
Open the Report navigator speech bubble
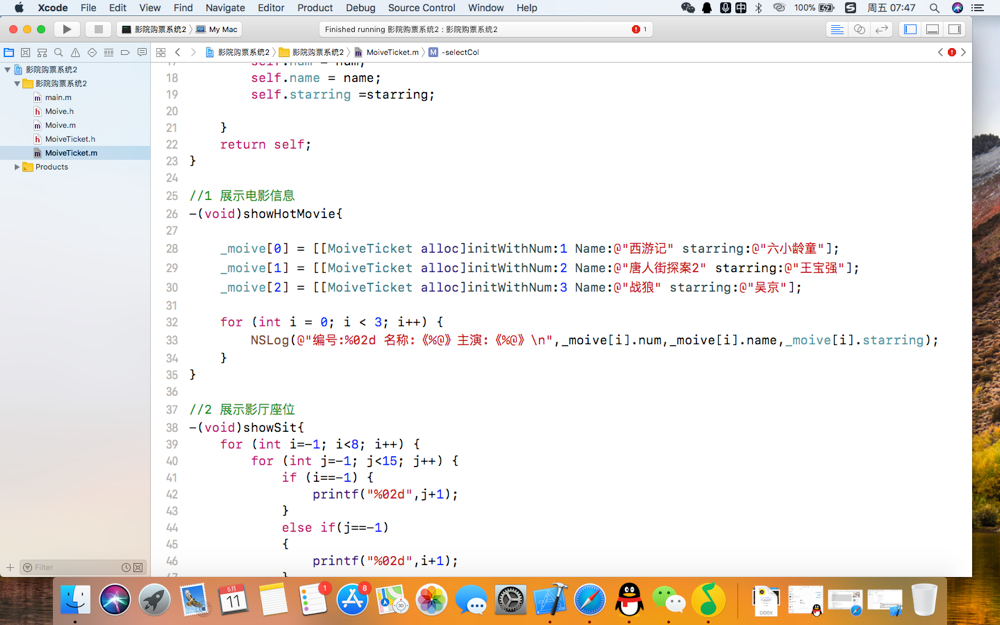click(142, 52)
